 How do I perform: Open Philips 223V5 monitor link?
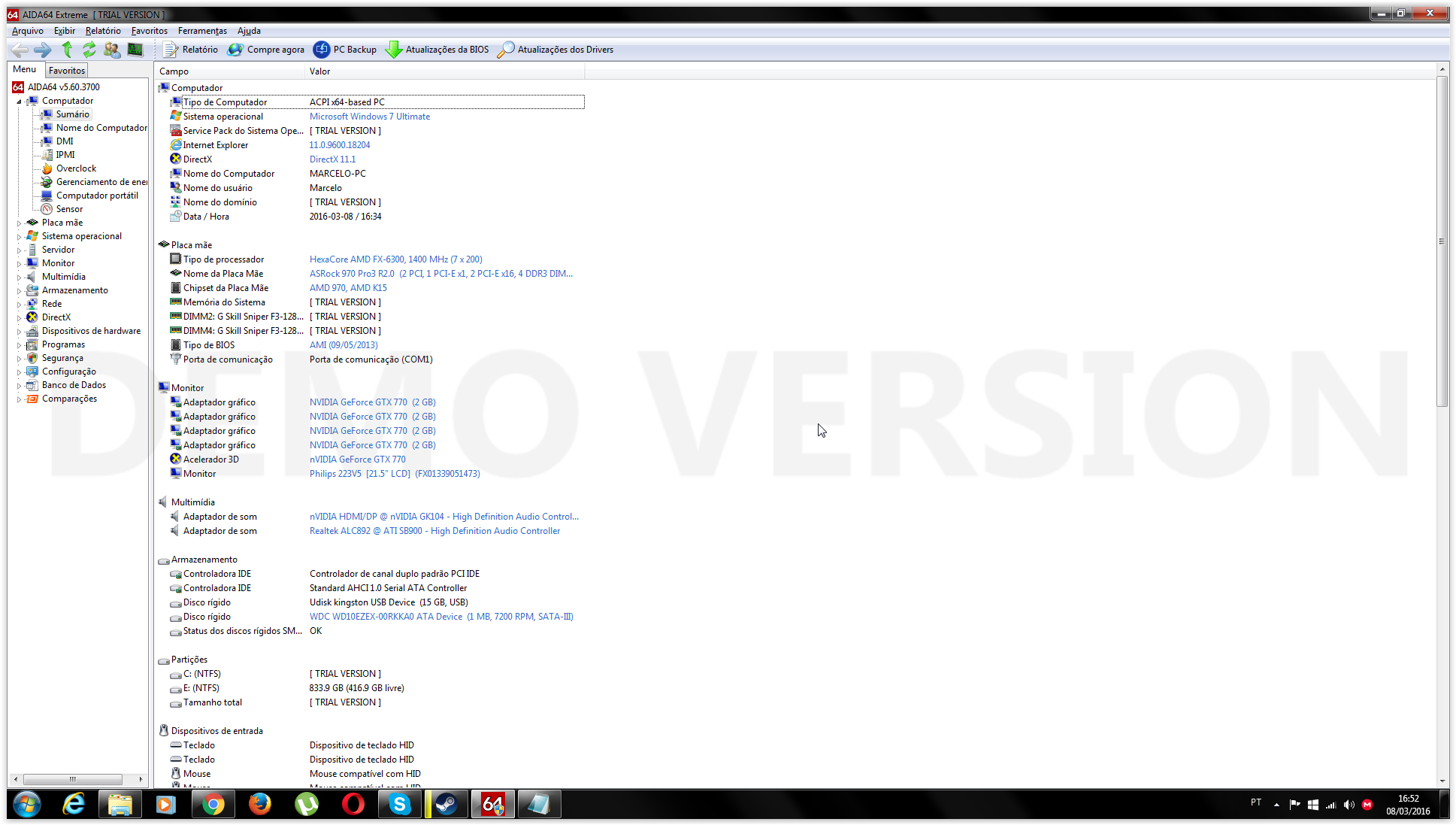pos(395,474)
